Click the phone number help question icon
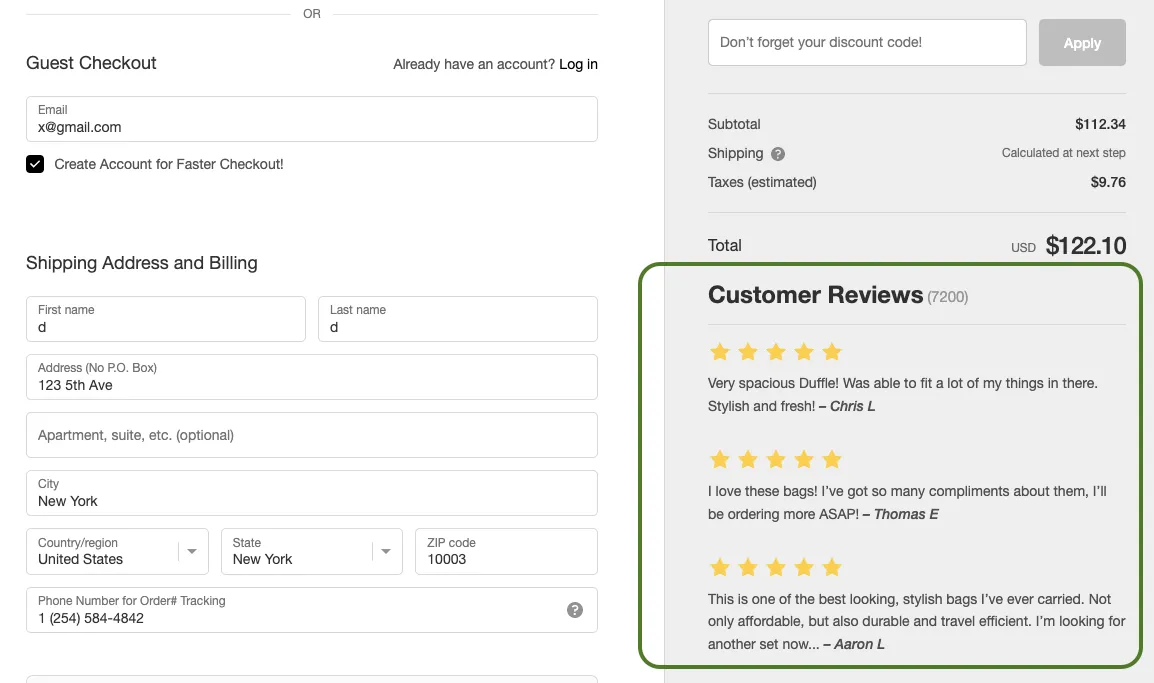Screen dimensions: 1154x683 (x=575, y=609)
